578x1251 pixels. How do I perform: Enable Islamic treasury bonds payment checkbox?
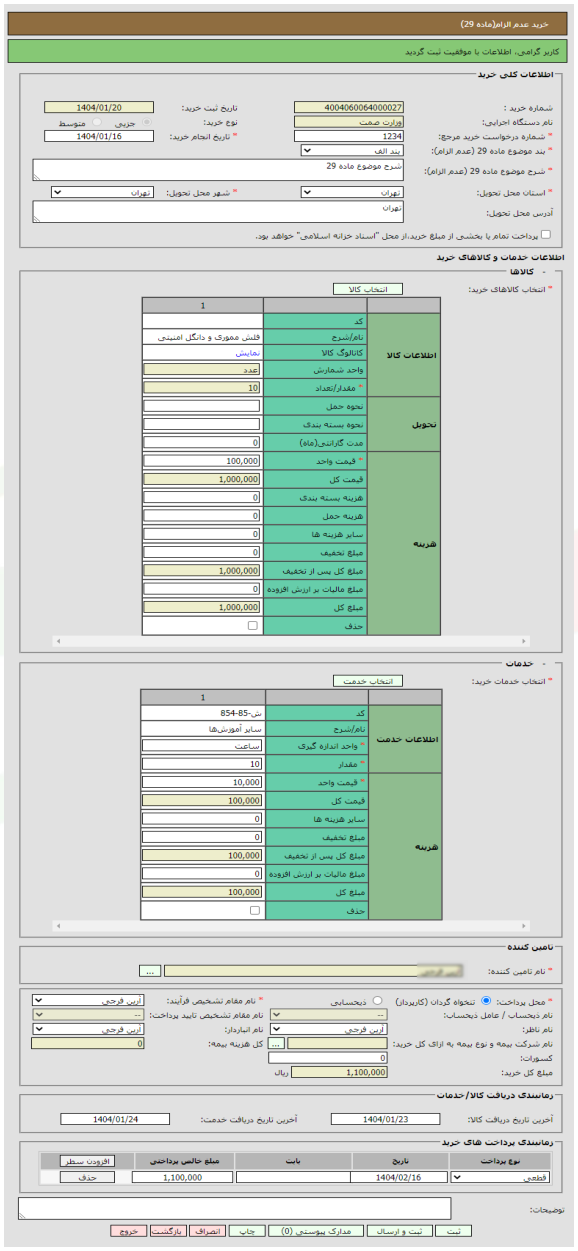545,235
